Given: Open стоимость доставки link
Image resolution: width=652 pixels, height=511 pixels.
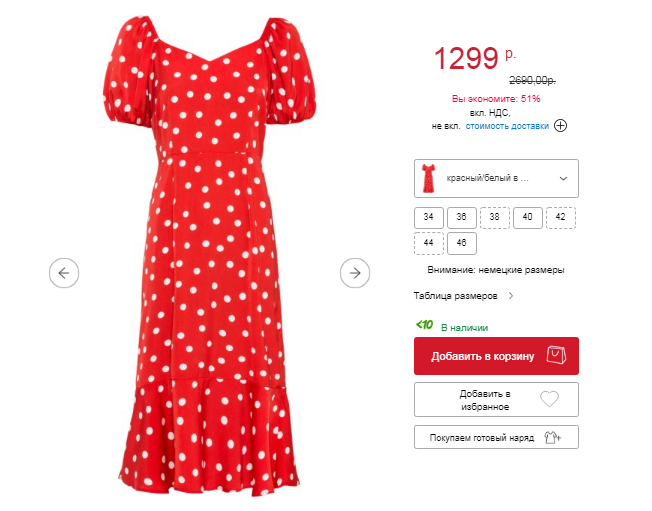Looking at the screenshot, I should [x=507, y=126].
